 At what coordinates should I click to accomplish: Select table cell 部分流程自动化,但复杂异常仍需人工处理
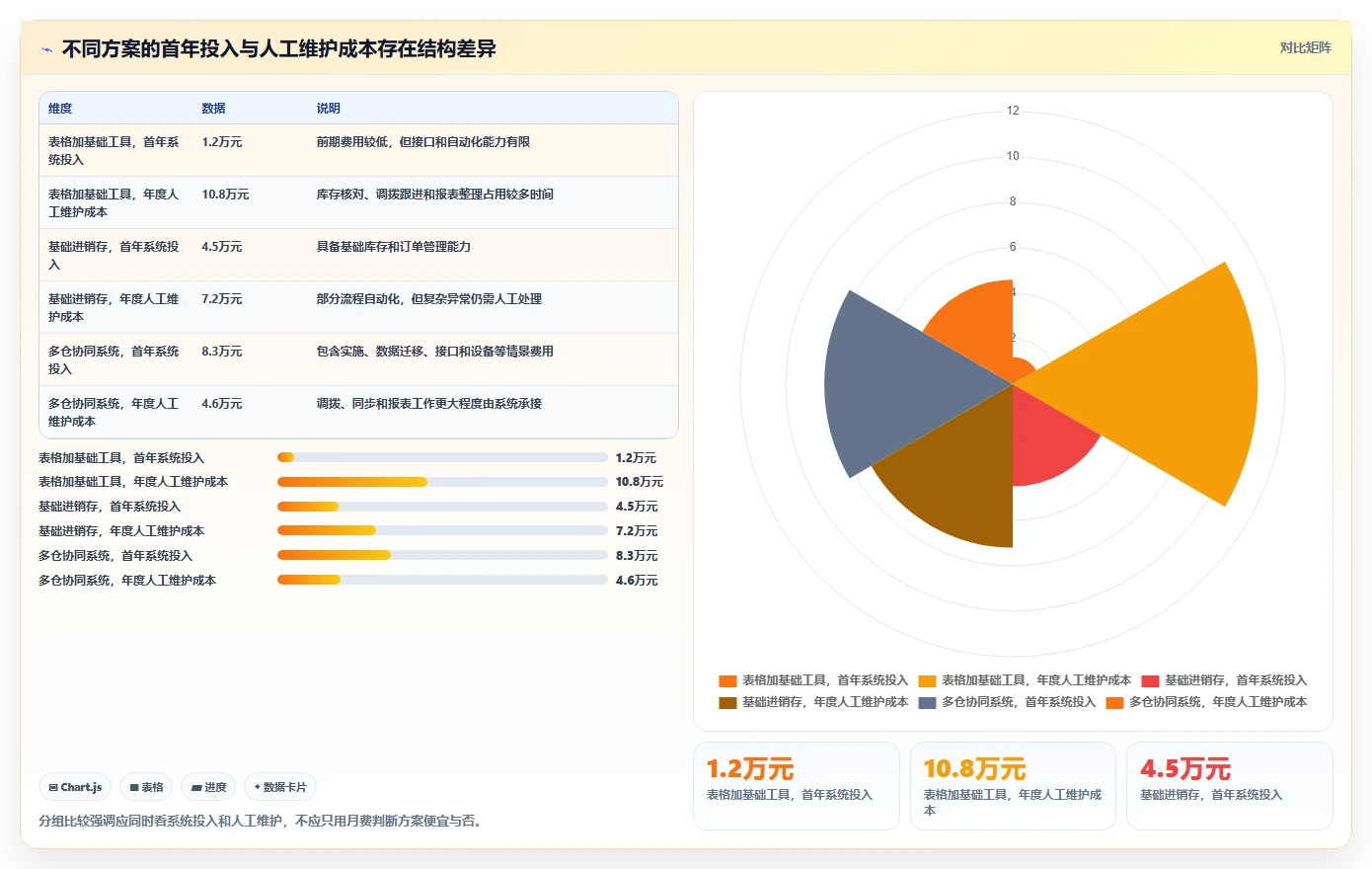(x=429, y=299)
